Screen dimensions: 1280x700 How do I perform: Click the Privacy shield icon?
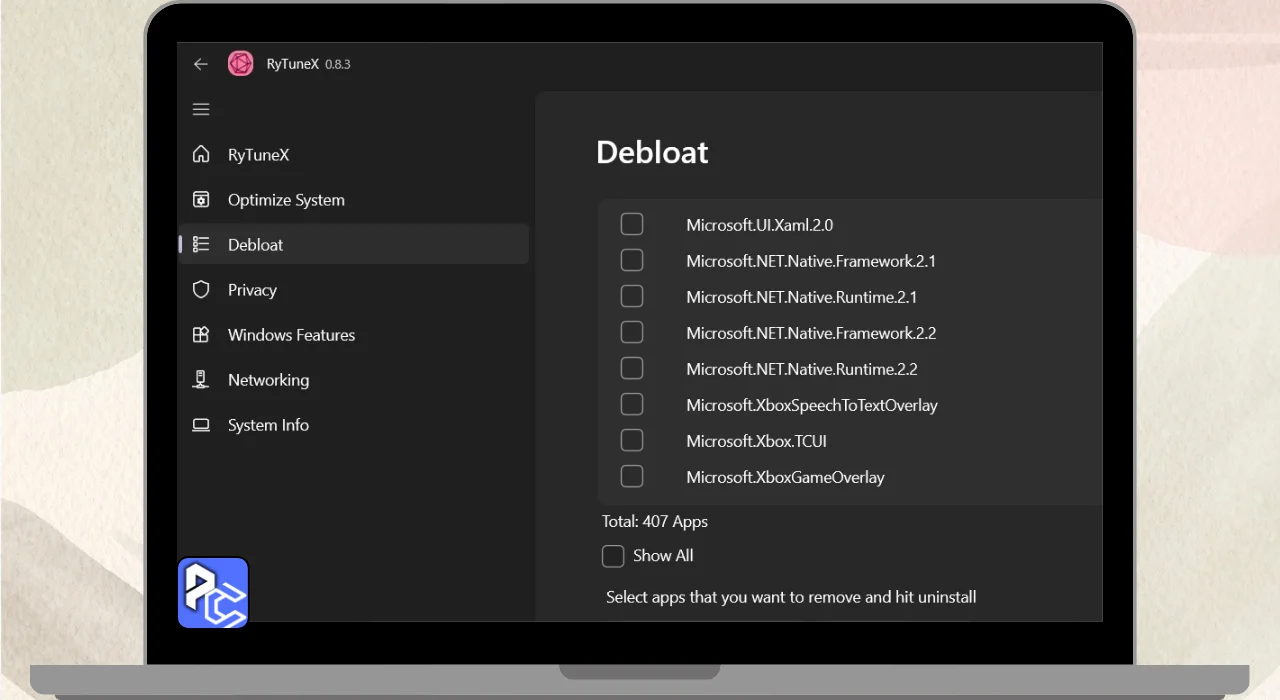pyautogui.click(x=201, y=290)
